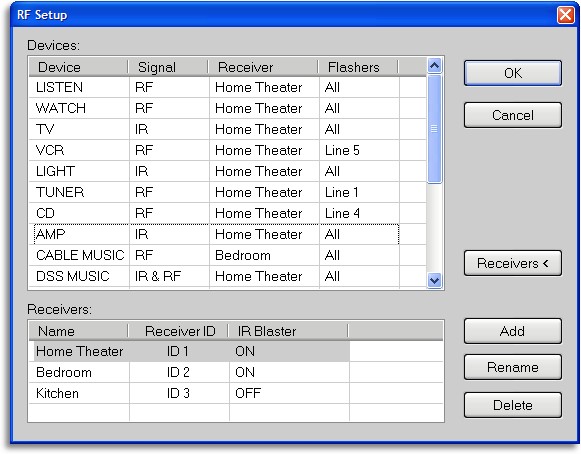Open Signal cell for DSS MUSIC
Screen dimensions: 581x454
coord(169,276)
